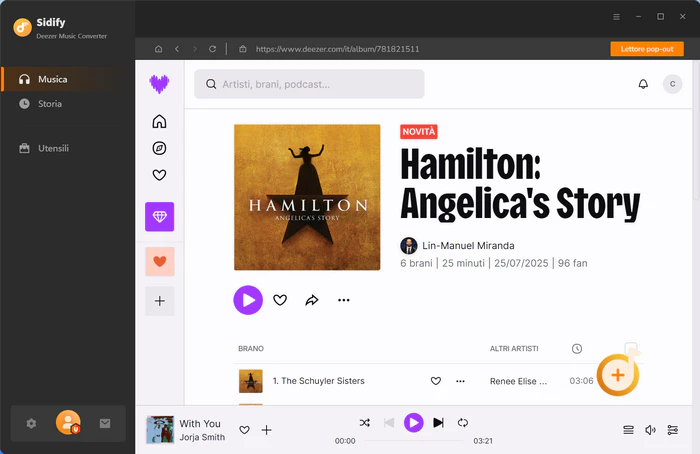The image size is (700, 454).
Task: Click the Deezer heart logo
Action: [x=159, y=84]
